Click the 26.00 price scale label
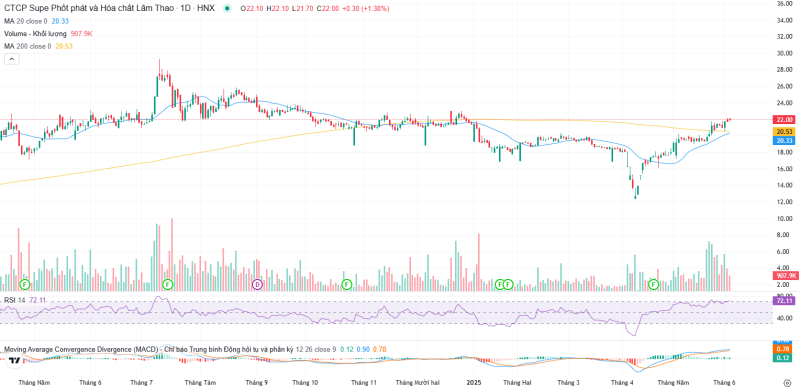The width and height of the screenshot is (800, 390). click(784, 86)
